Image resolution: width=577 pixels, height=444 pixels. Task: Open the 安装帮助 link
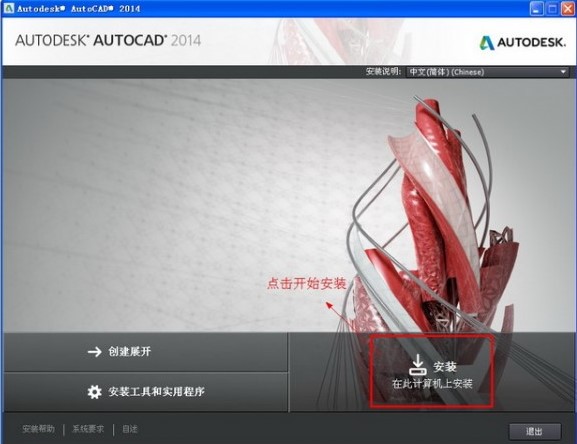coord(38,429)
